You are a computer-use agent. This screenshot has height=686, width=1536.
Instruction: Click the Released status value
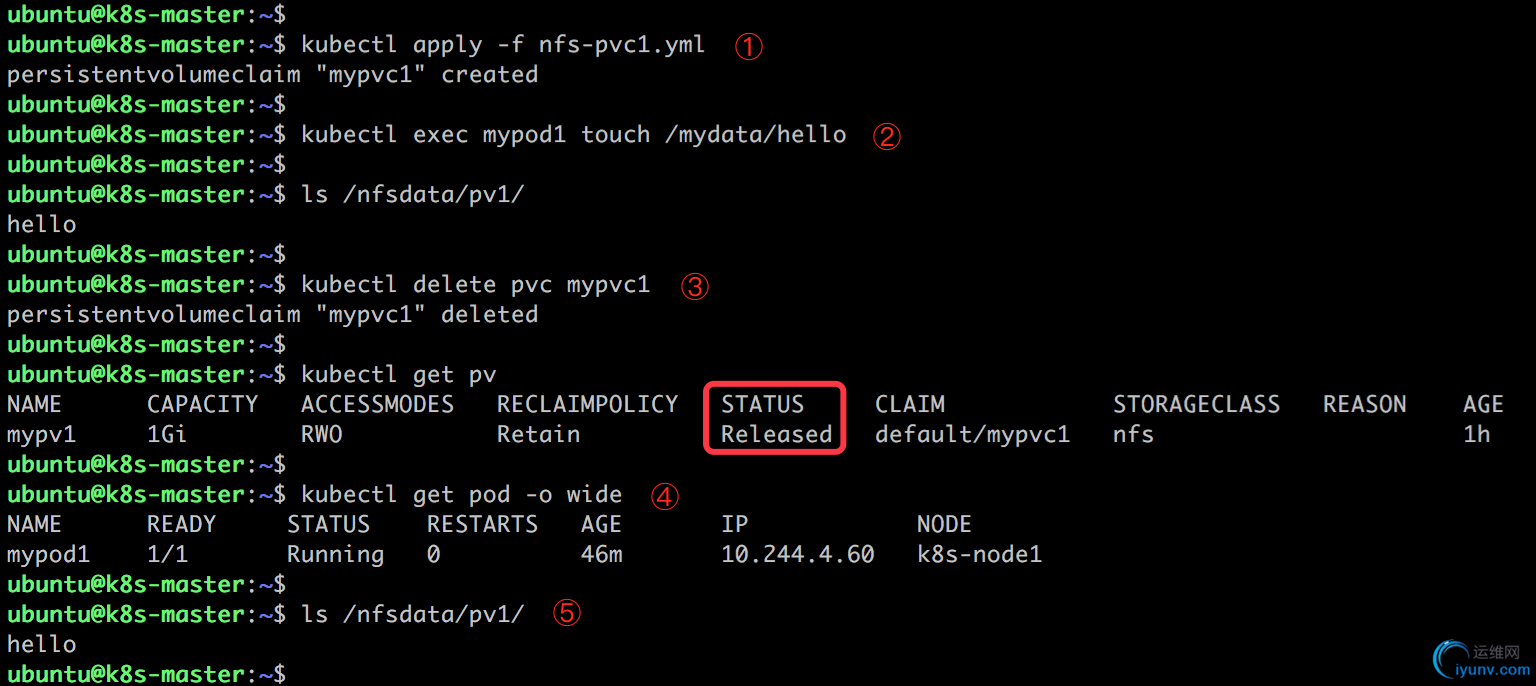point(777,434)
